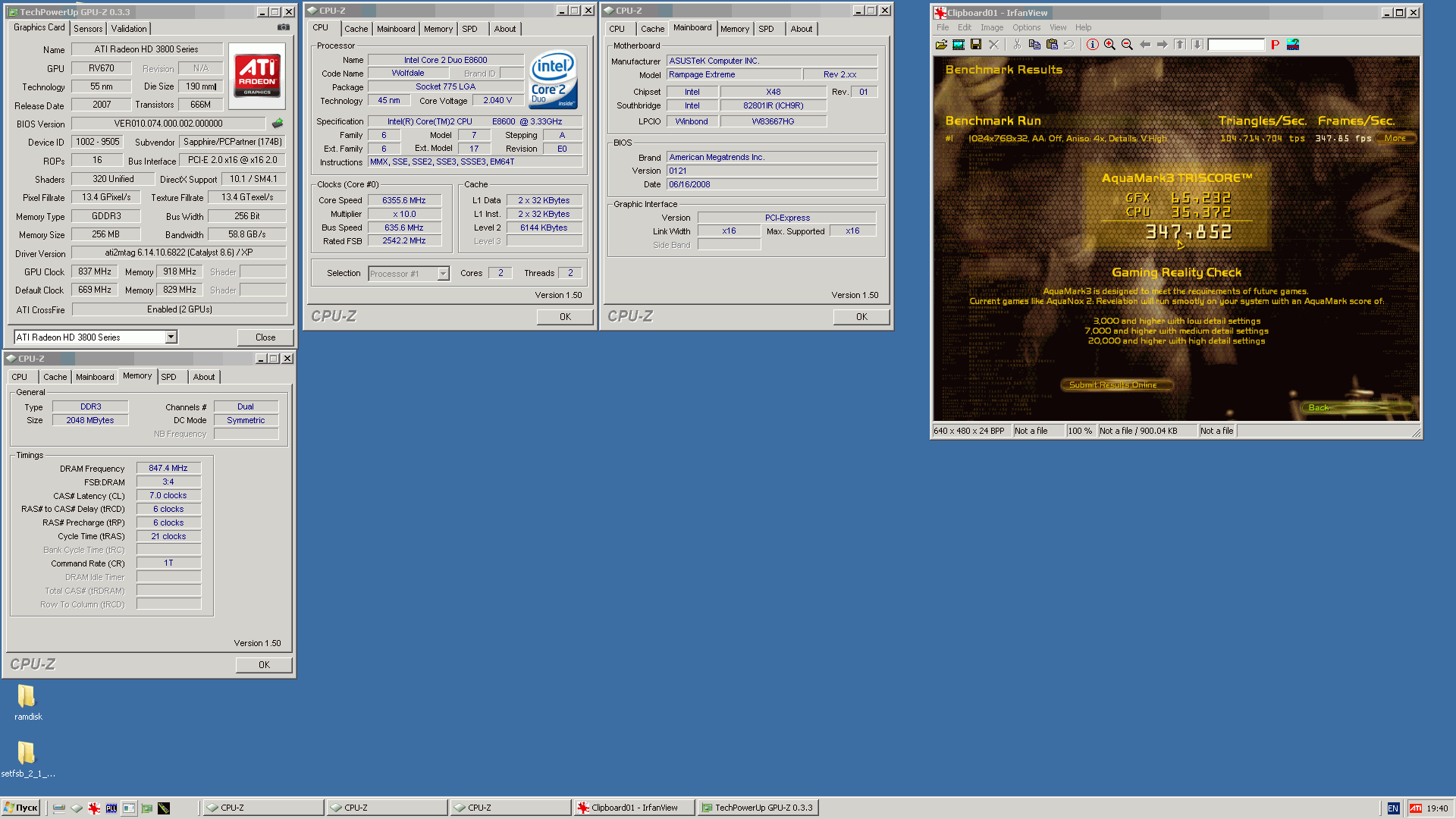Click OK in the CPU-Z mainboard window

point(861,317)
